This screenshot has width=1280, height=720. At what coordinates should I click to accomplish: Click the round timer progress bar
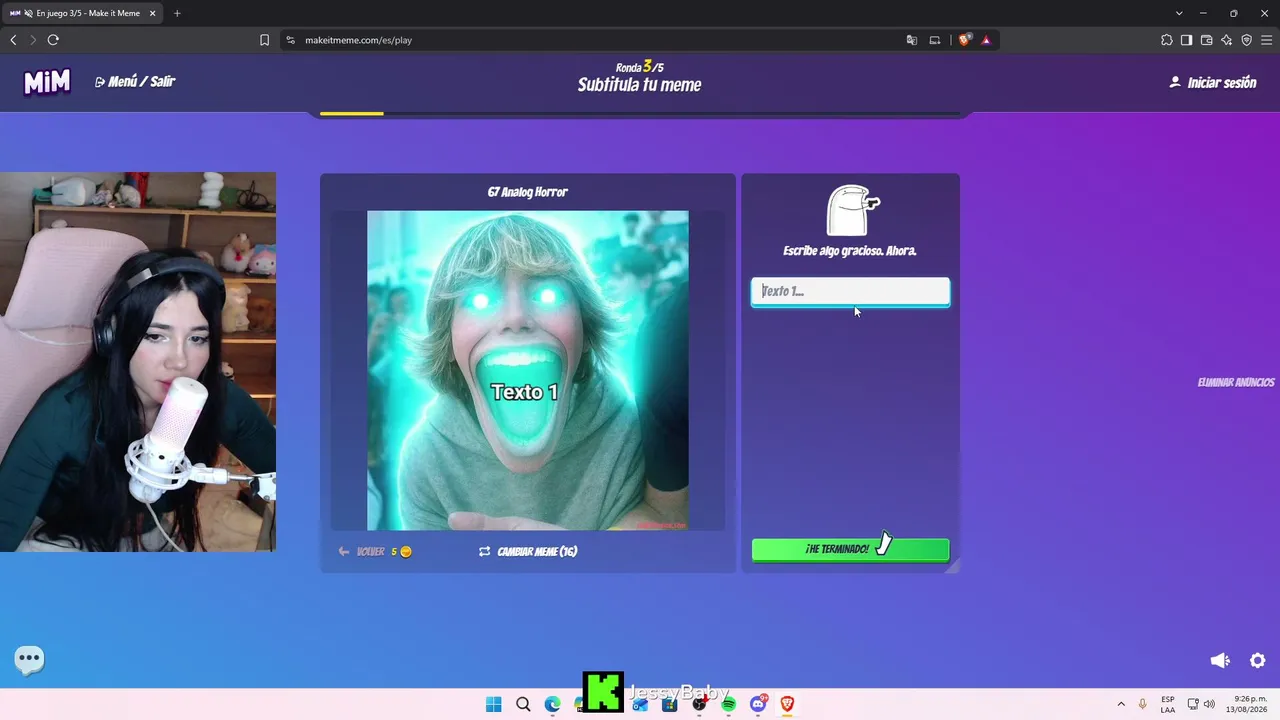point(640,113)
